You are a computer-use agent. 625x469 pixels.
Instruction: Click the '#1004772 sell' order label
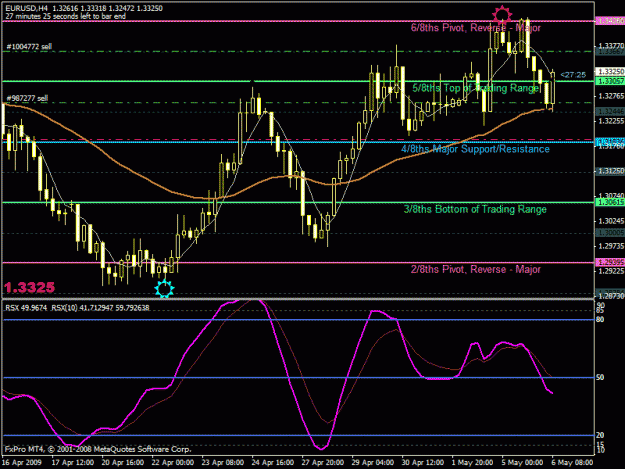click(29, 47)
